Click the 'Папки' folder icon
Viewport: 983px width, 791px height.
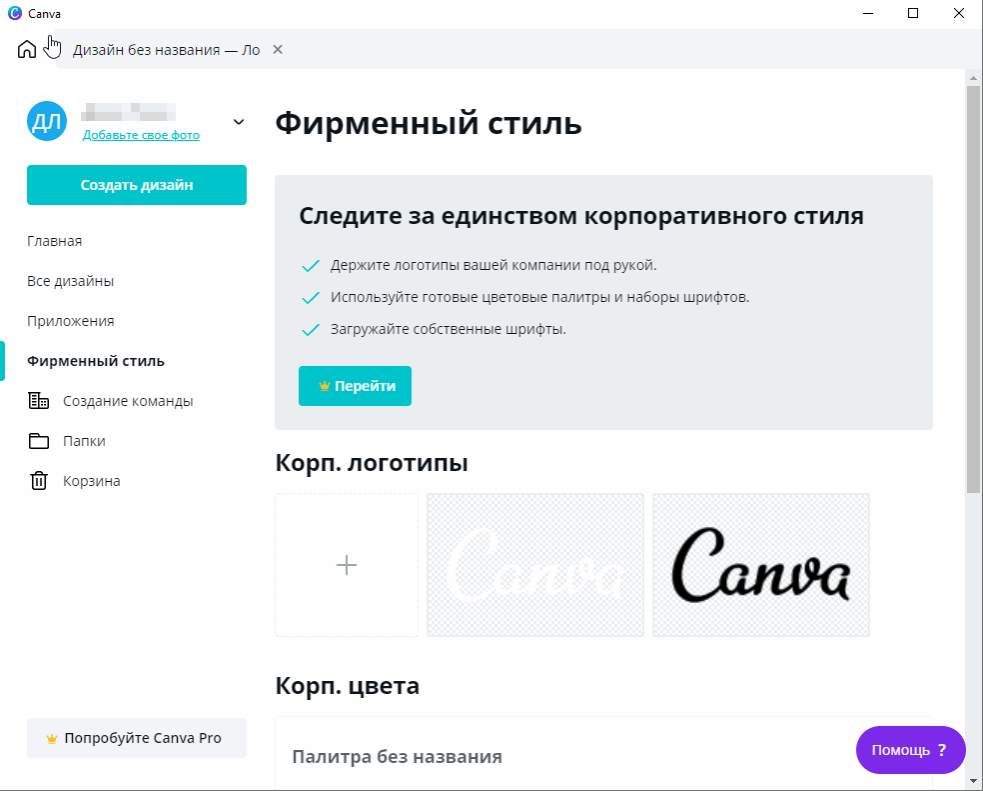pos(38,441)
